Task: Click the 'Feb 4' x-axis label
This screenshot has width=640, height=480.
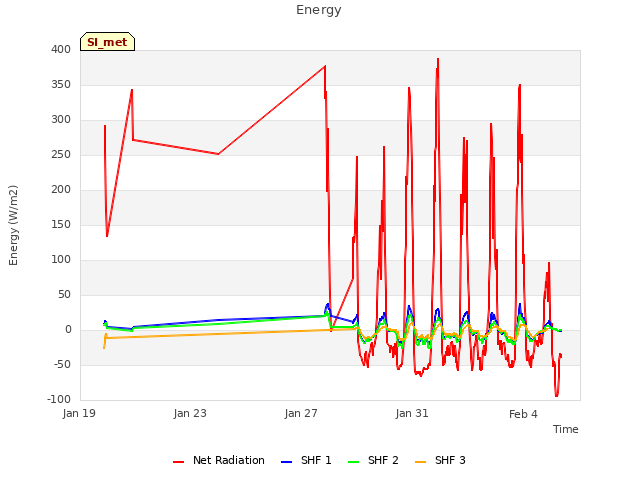Action: click(523, 414)
